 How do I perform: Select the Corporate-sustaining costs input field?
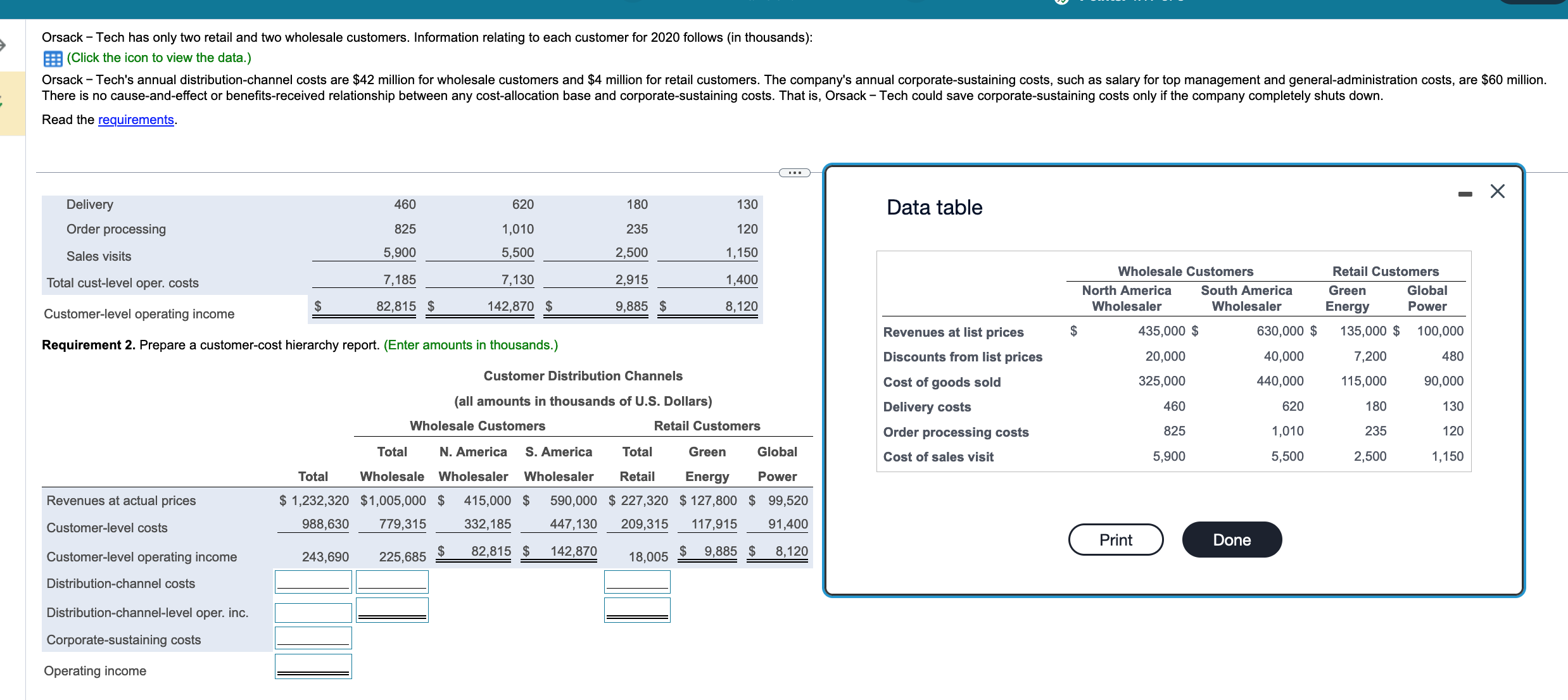pyautogui.click(x=313, y=637)
